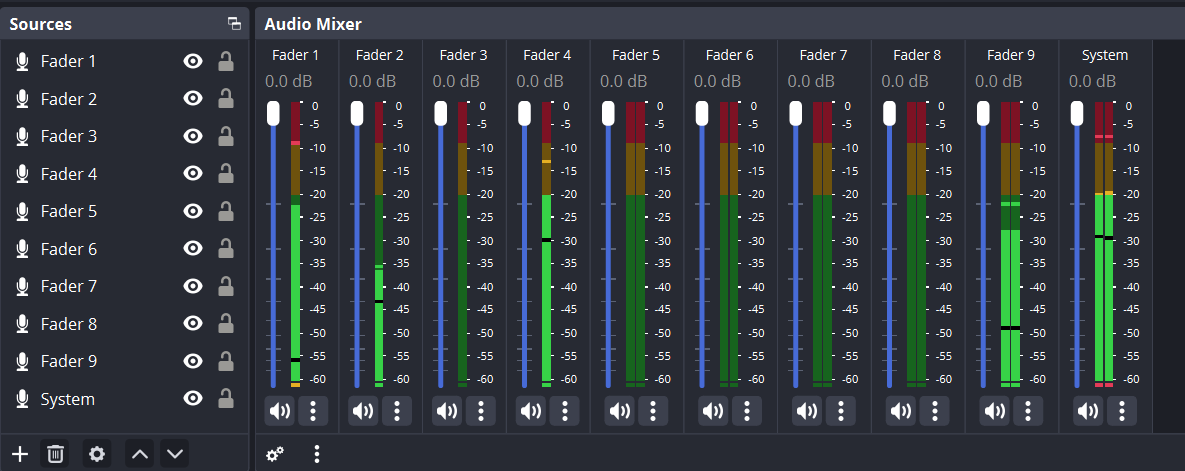
Task: Open Audio Mixer panel three-dot menu
Action: click(x=317, y=454)
